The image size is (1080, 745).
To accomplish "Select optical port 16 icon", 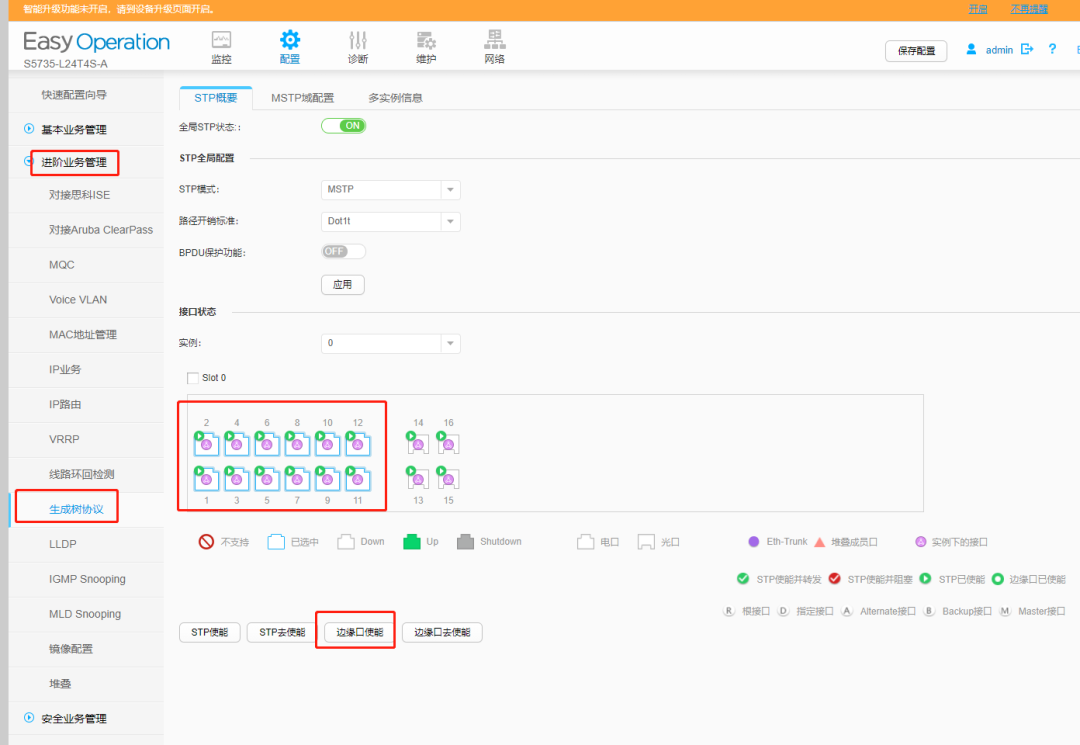I will pyautogui.click(x=448, y=443).
